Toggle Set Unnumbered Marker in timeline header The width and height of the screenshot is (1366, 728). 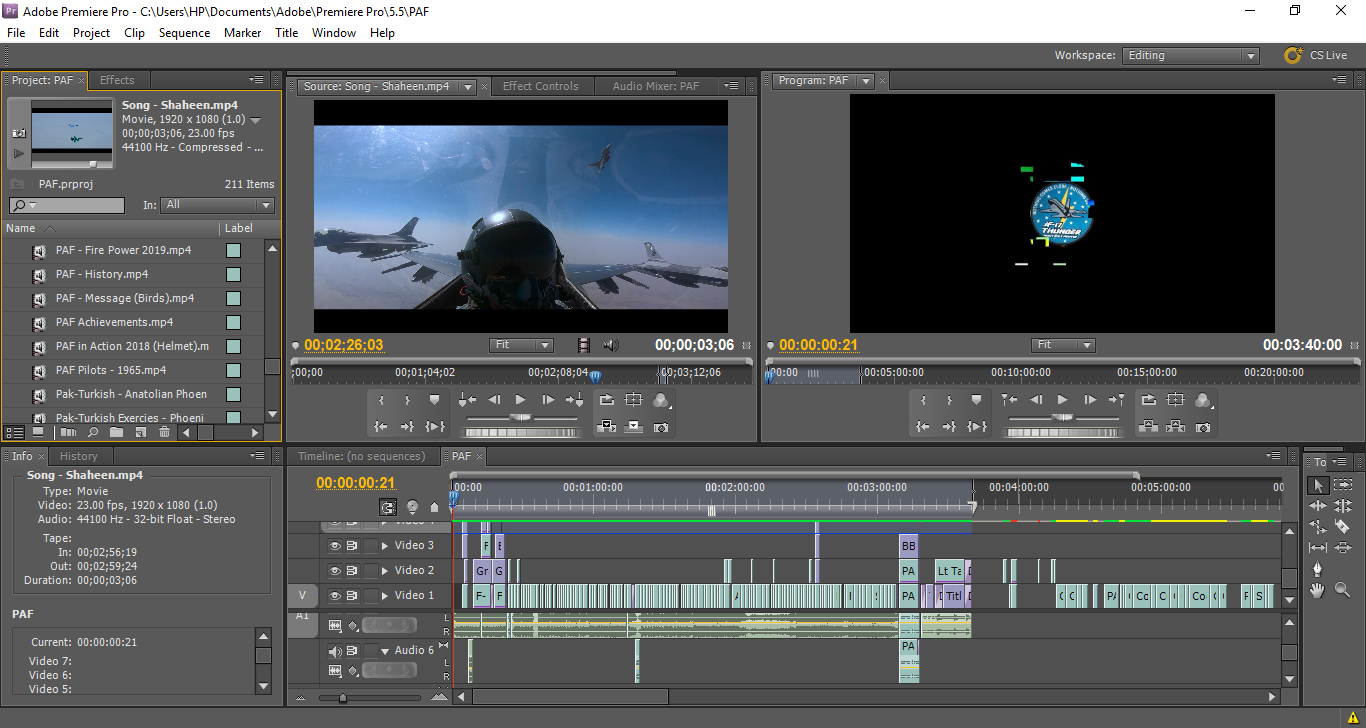click(x=434, y=507)
